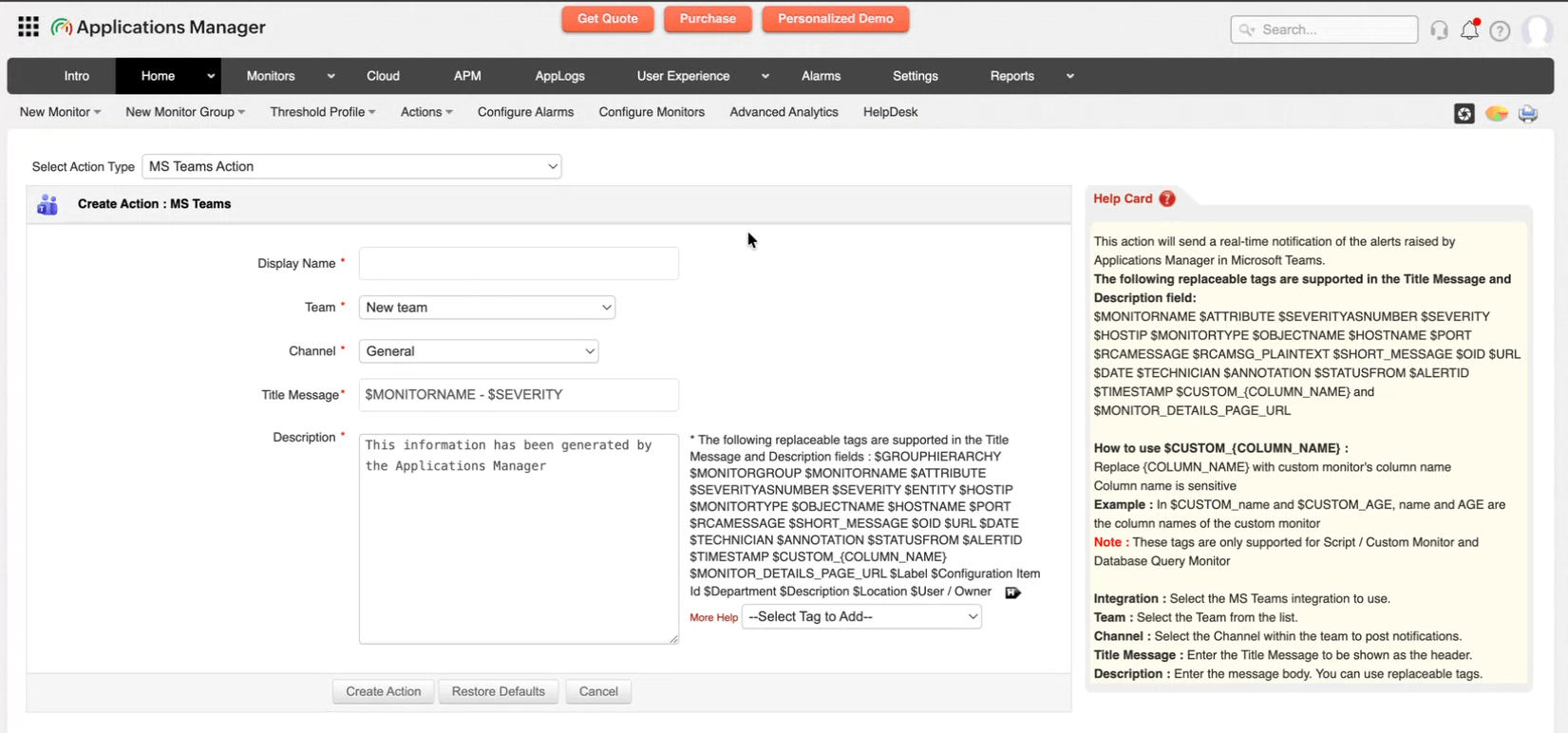1568x733 pixels.
Task: Open the Team dropdown showing New team
Action: (487, 308)
